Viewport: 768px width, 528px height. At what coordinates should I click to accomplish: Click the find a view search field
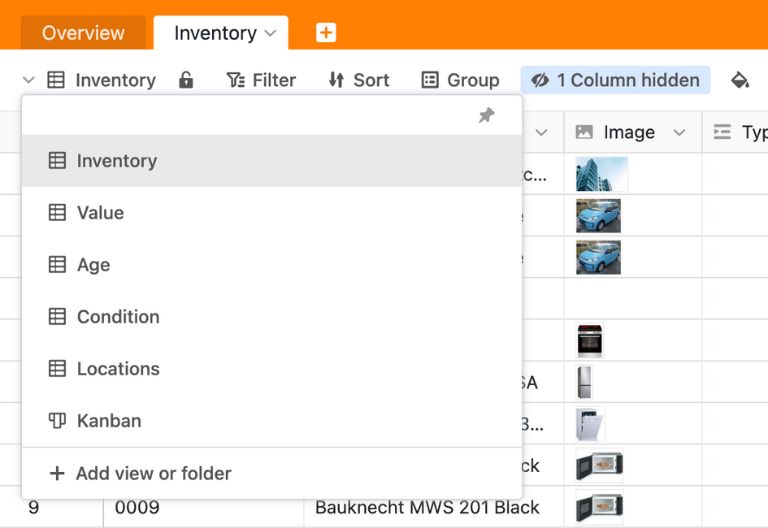(x=250, y=116)
